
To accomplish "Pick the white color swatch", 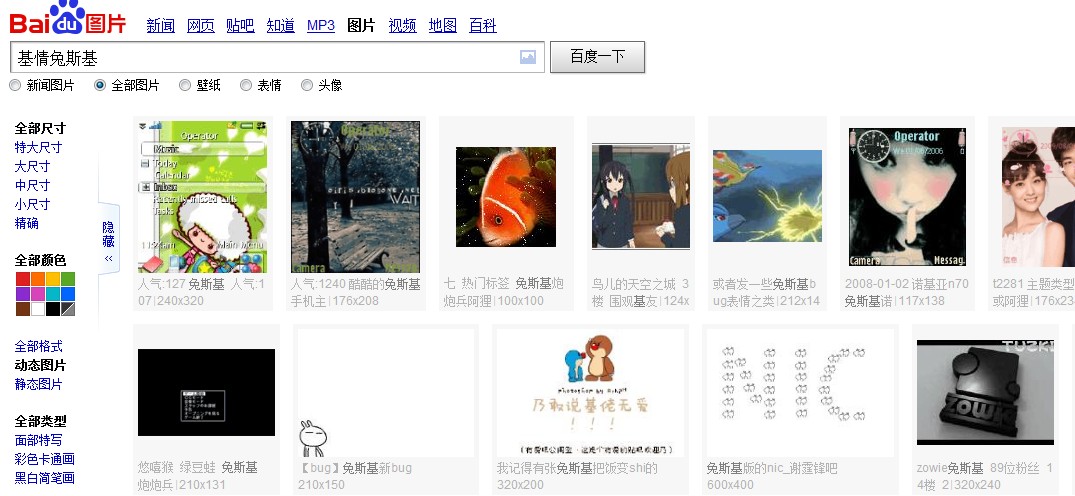I will pyautogui.click(x=38, y=309).
